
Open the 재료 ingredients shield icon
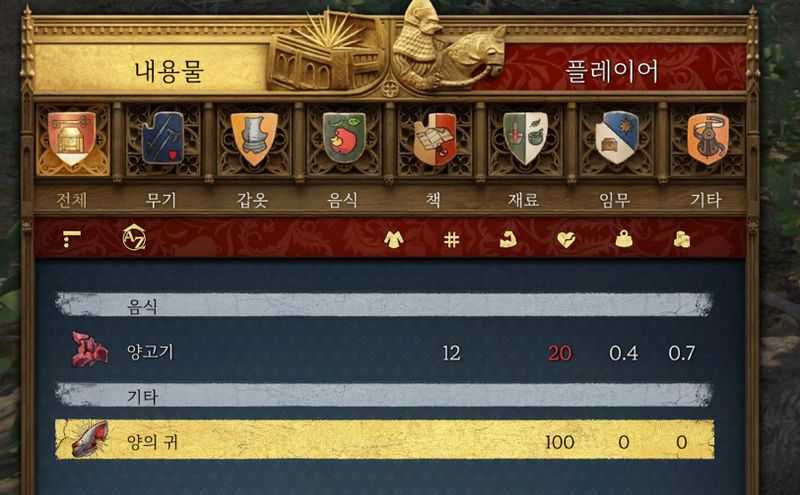point(526,138)
